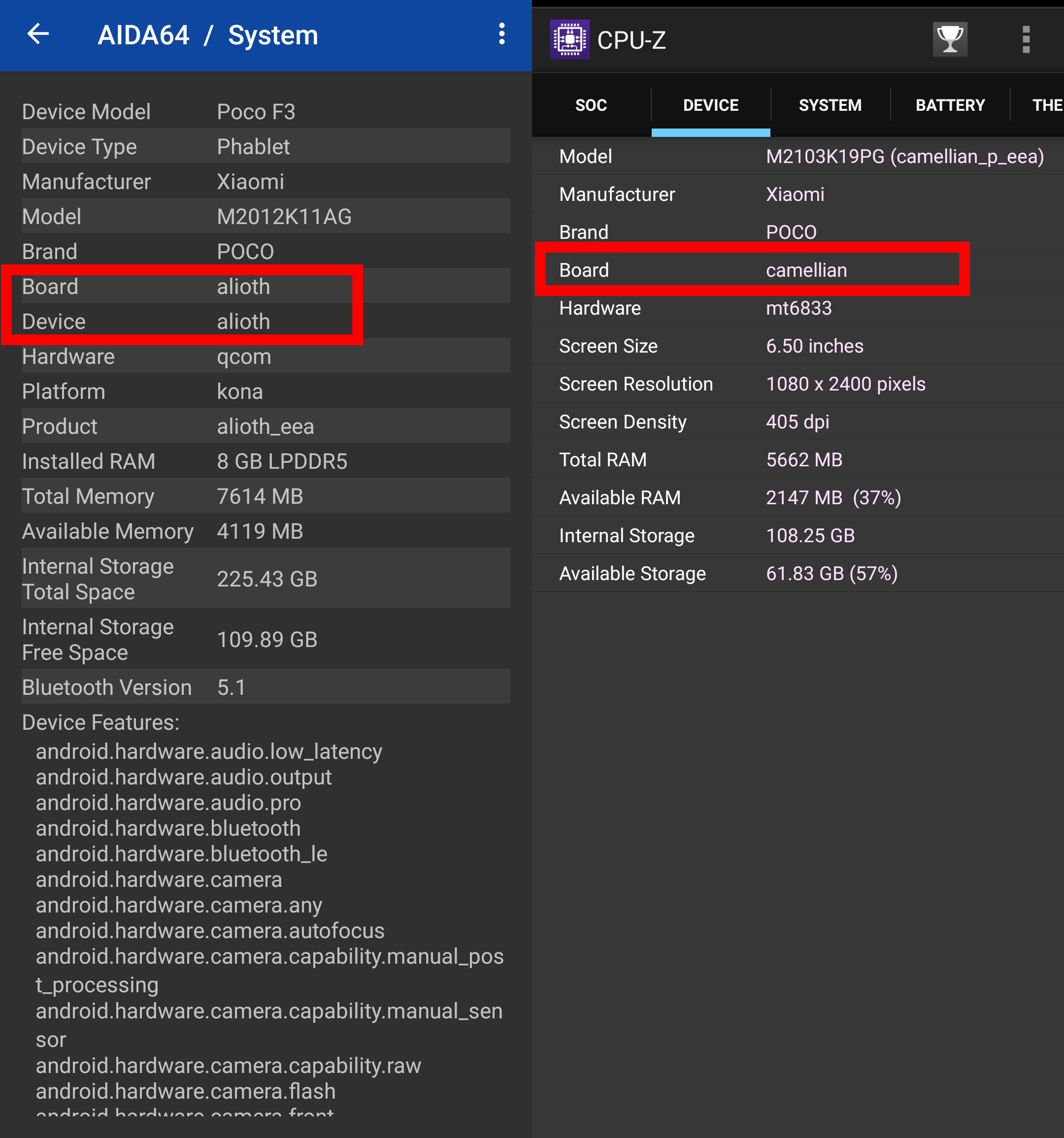Select the Device Model Poco F3 row
This screenshot has width=1064, height=1138.
click(266, 112)
